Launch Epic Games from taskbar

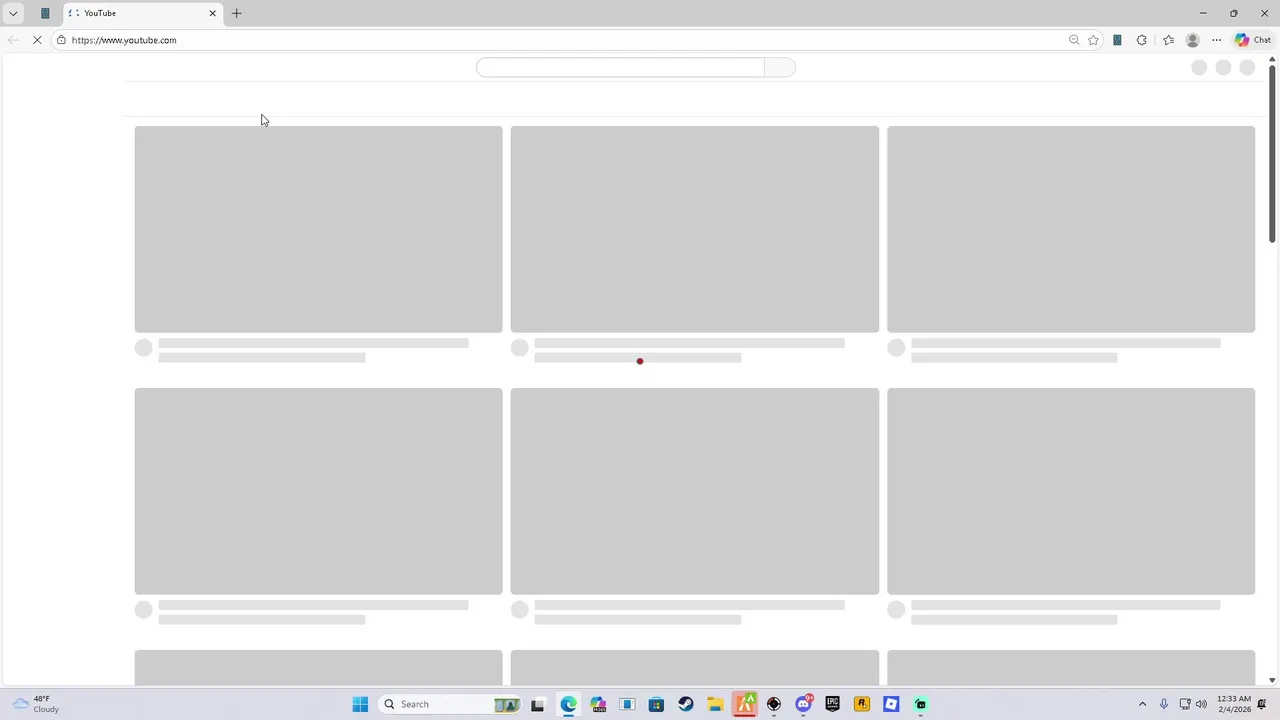[x=832, y=704]
